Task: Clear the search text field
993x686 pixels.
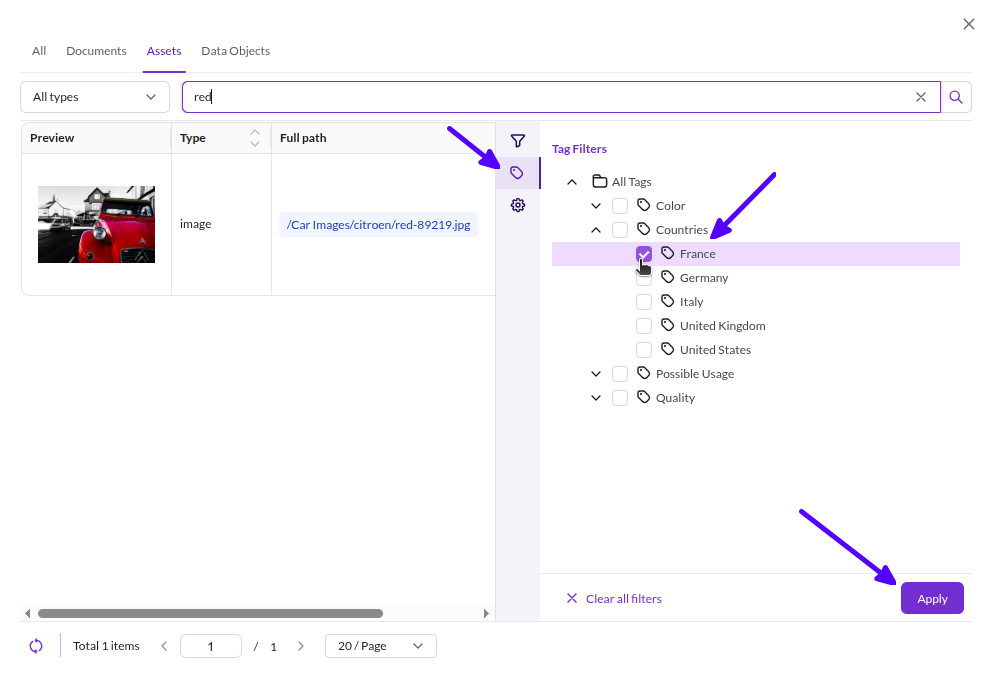Action: click(x=921, y=97)
